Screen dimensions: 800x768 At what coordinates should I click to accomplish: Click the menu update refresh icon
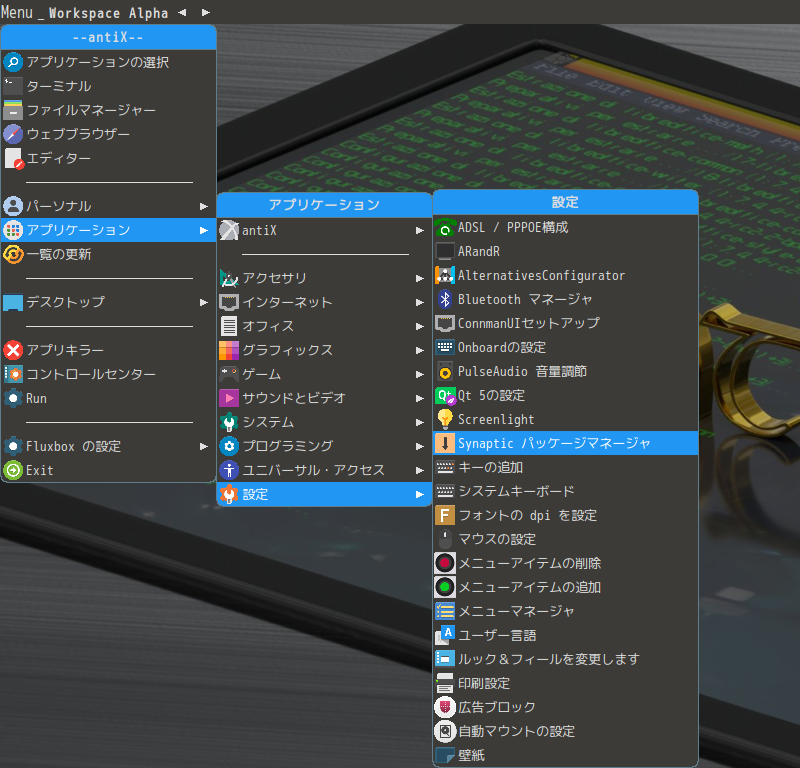click(13, 254)
